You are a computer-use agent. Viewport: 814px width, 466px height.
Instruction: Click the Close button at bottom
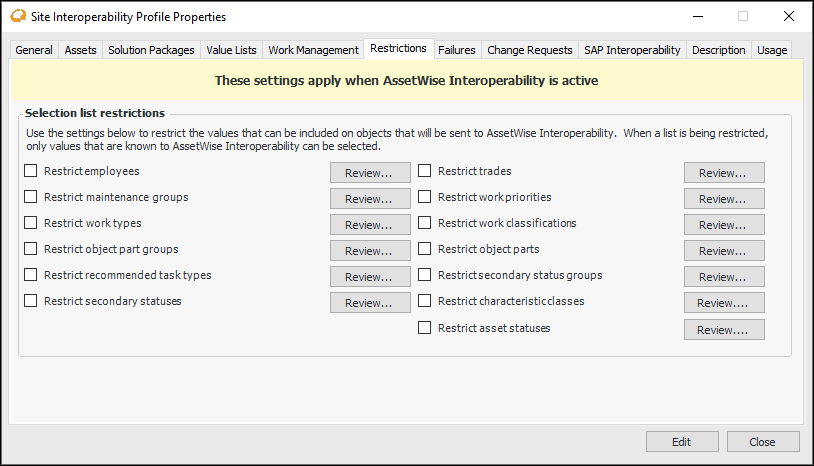(x=762, y=442)
